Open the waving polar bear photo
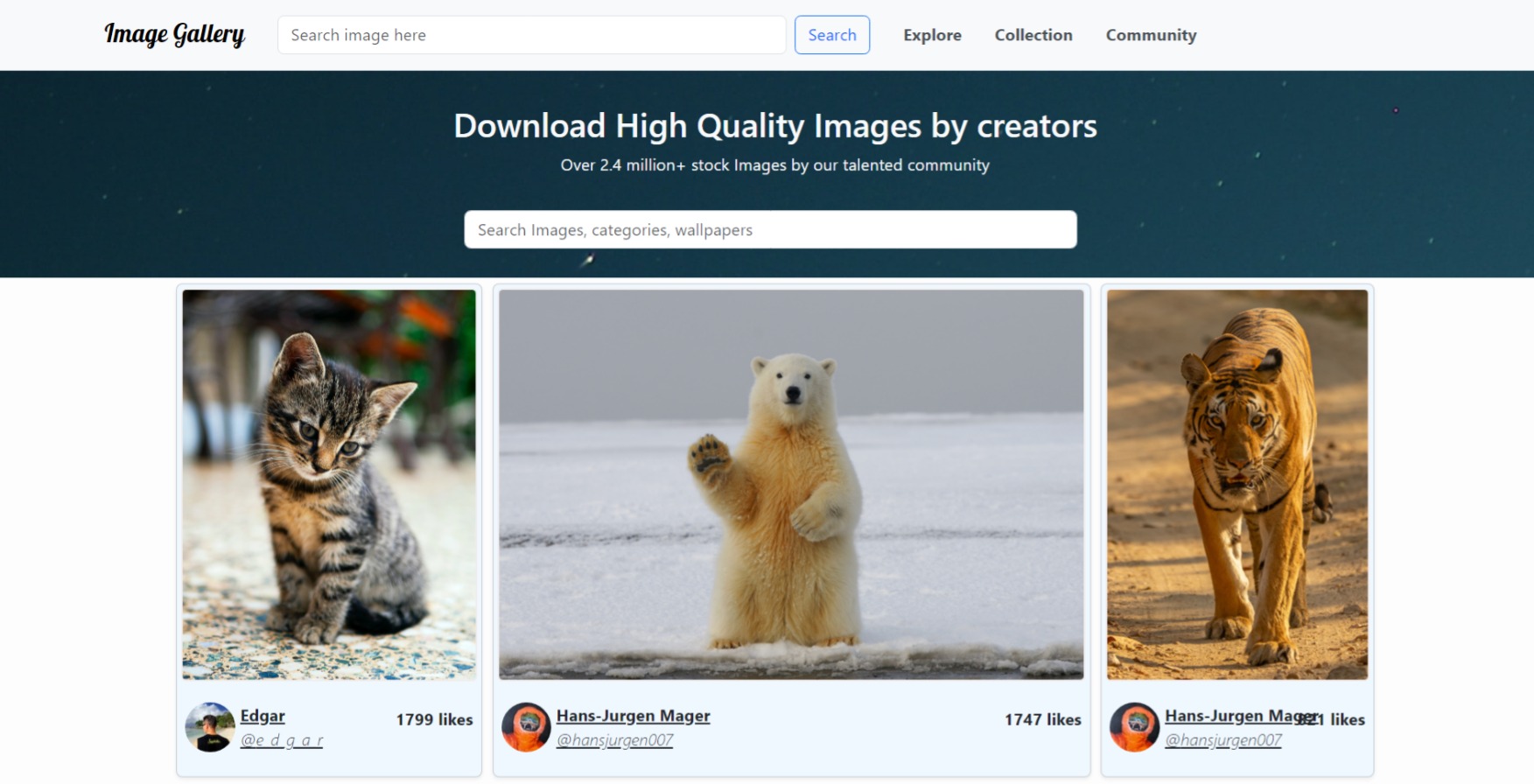1534x784 pixels. [x=791, y=484]
